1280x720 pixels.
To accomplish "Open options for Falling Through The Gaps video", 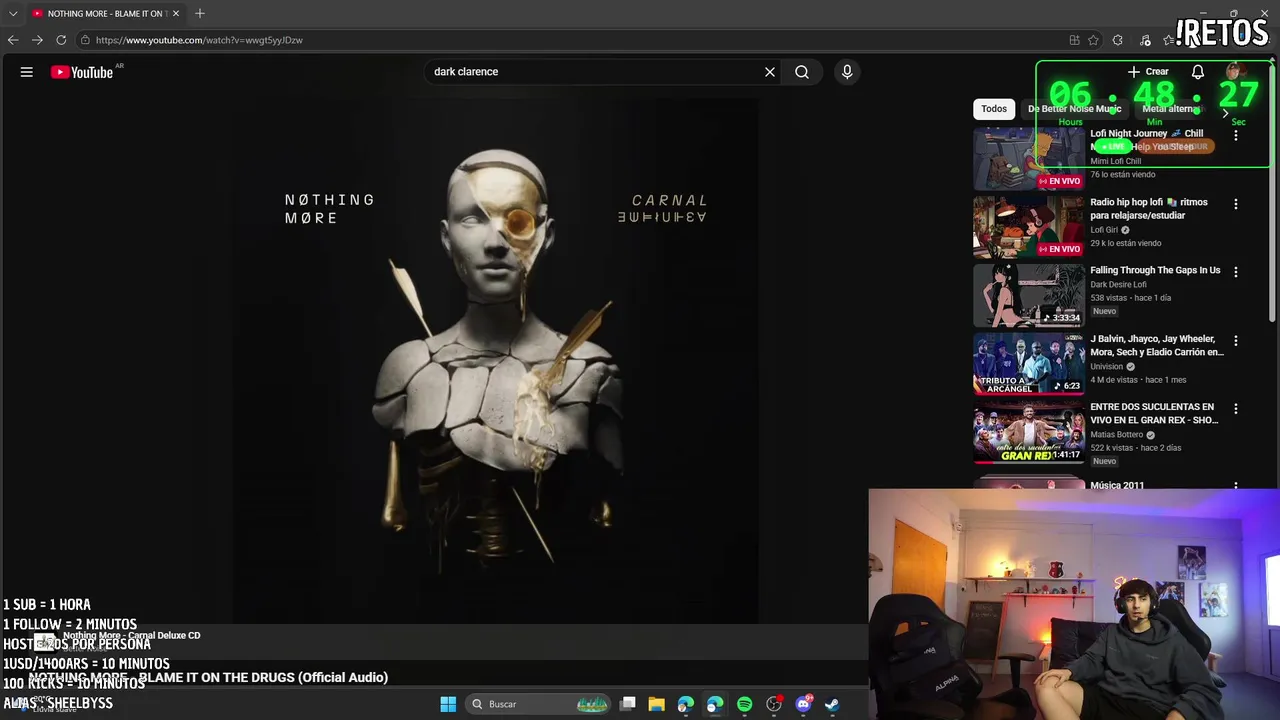I will tap(1236, 272).
